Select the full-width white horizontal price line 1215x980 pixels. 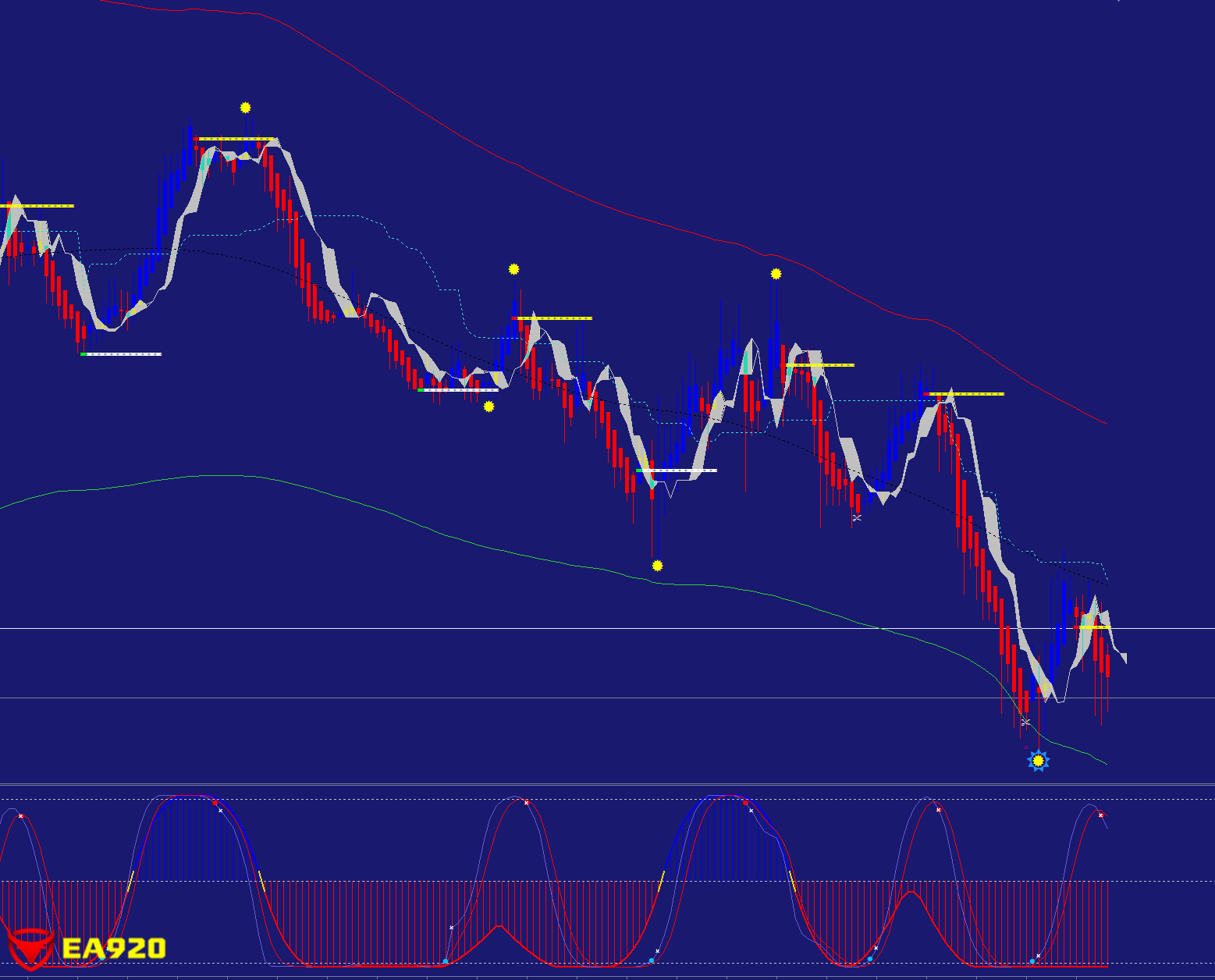pos(546,628)
